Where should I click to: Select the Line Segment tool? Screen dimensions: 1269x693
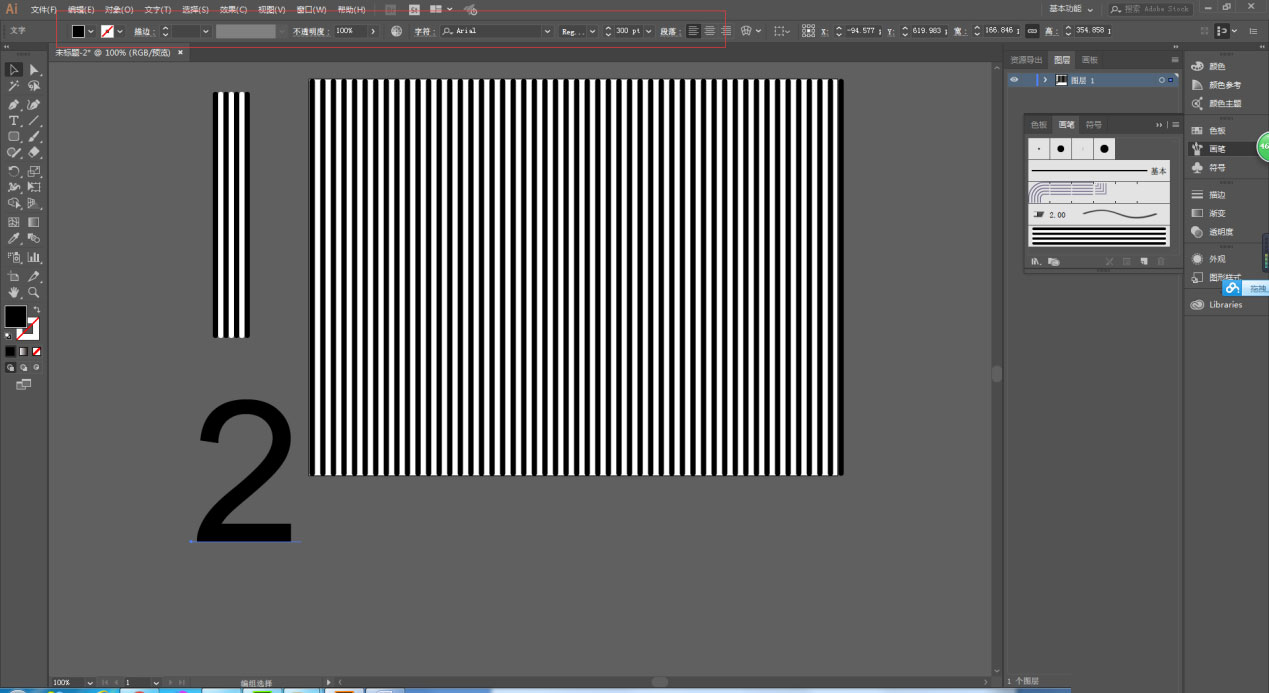(x=34, y=120)
